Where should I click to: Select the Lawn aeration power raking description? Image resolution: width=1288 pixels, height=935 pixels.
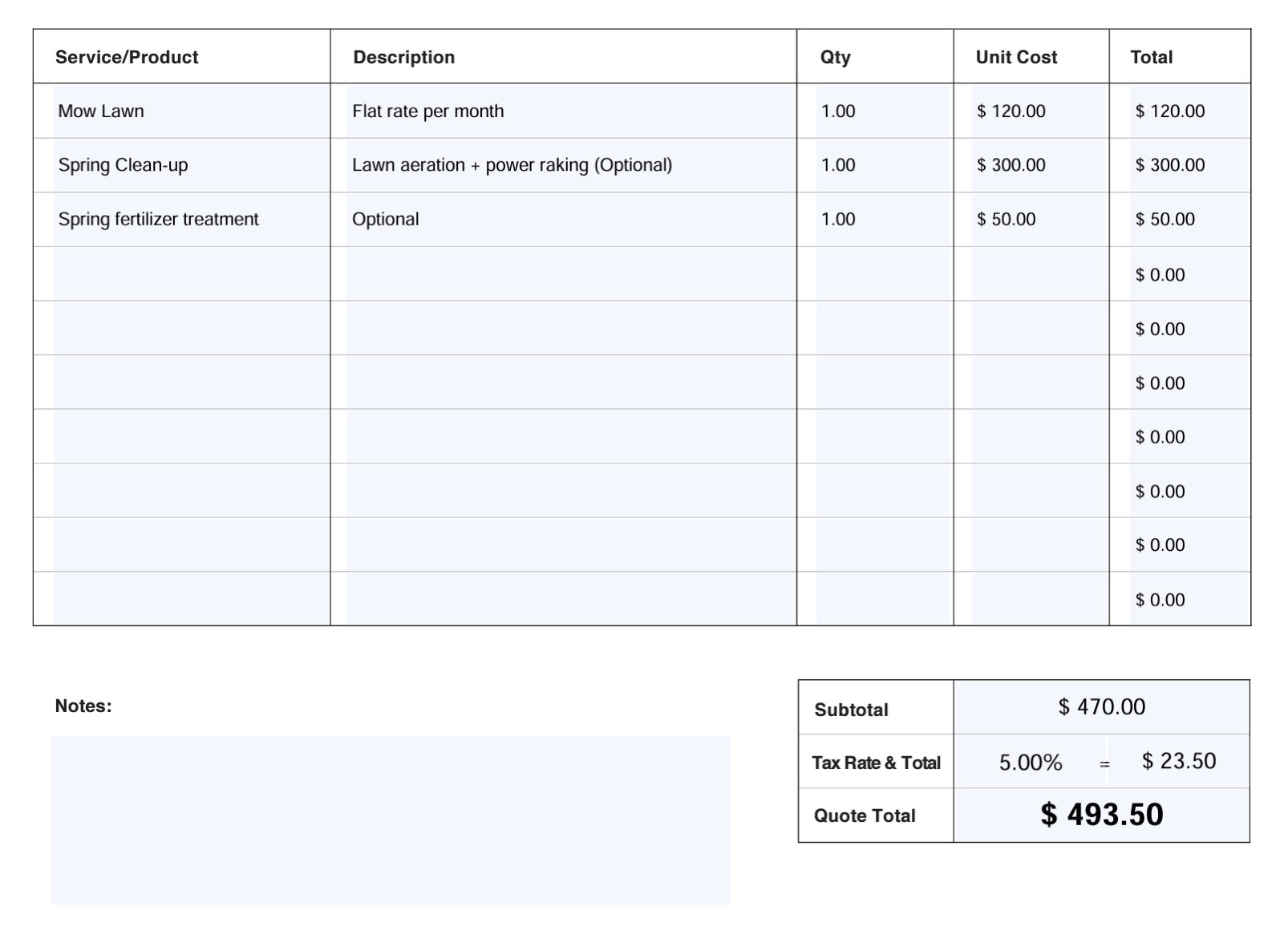pos(512,165)
